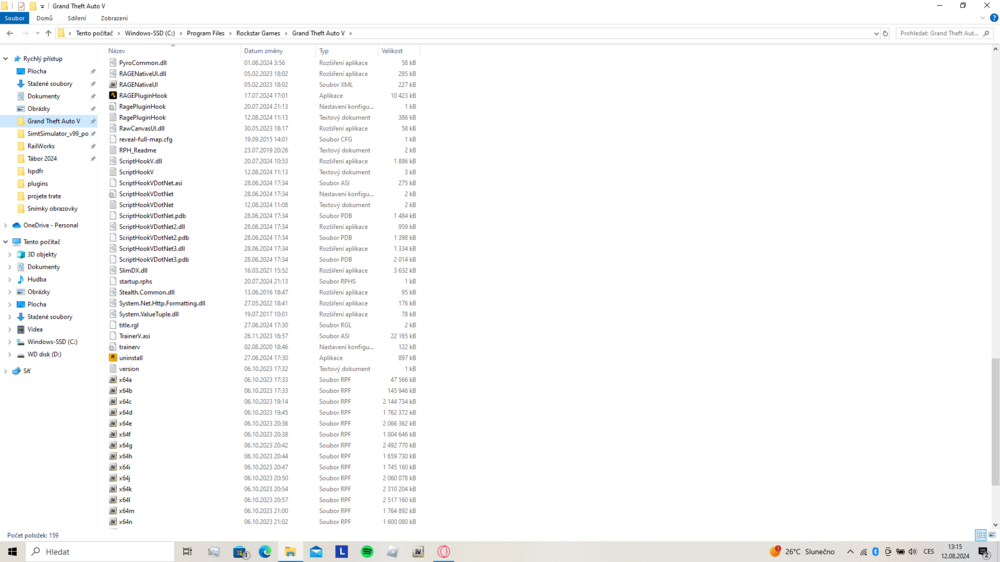Refresh the Grand Theft Auto V folder
The height and width of the screenshot is (562, 1000).
(885, 33)
